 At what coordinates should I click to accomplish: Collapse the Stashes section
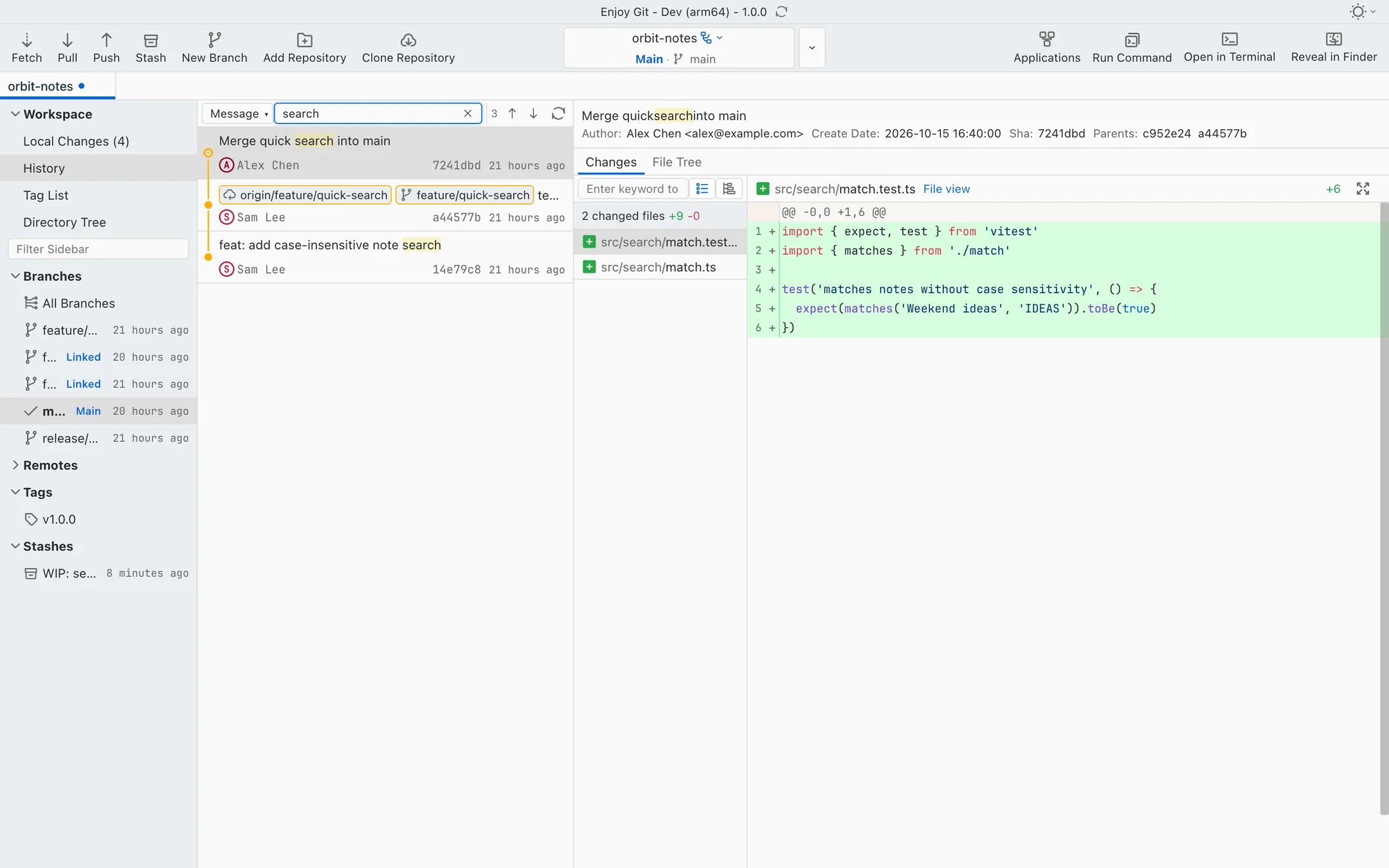click(x=15, y=546)
